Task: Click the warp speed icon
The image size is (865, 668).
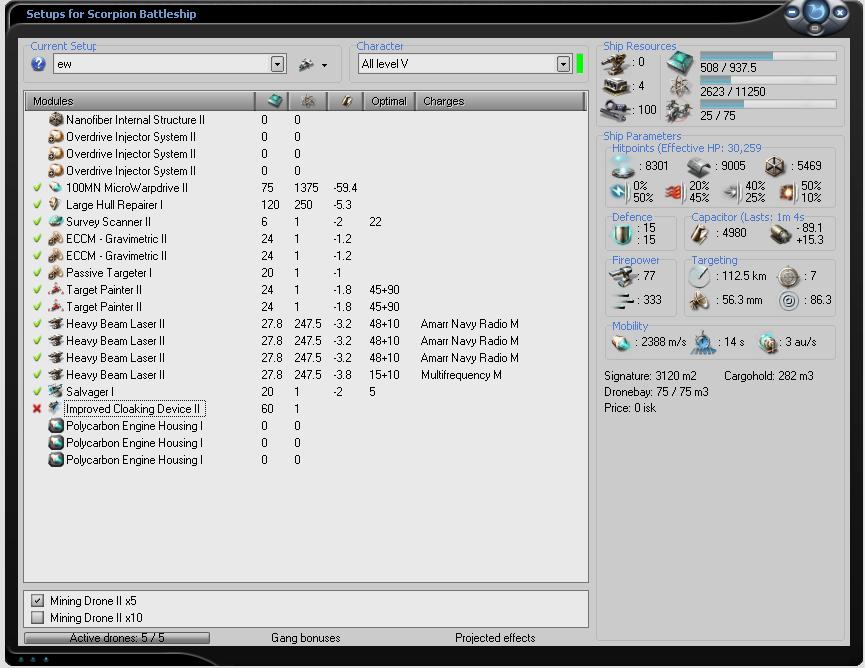Action: [768, 343]
